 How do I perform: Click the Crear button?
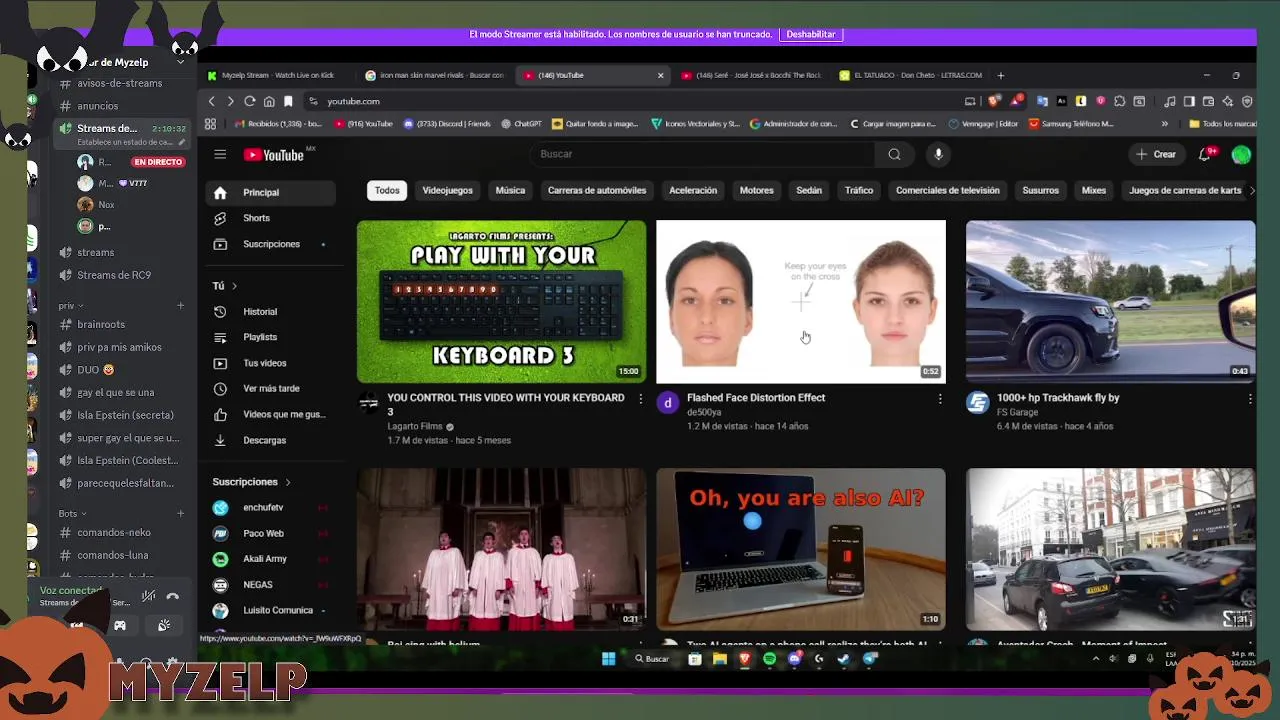pyautogui.click(x=1156, y=154)
